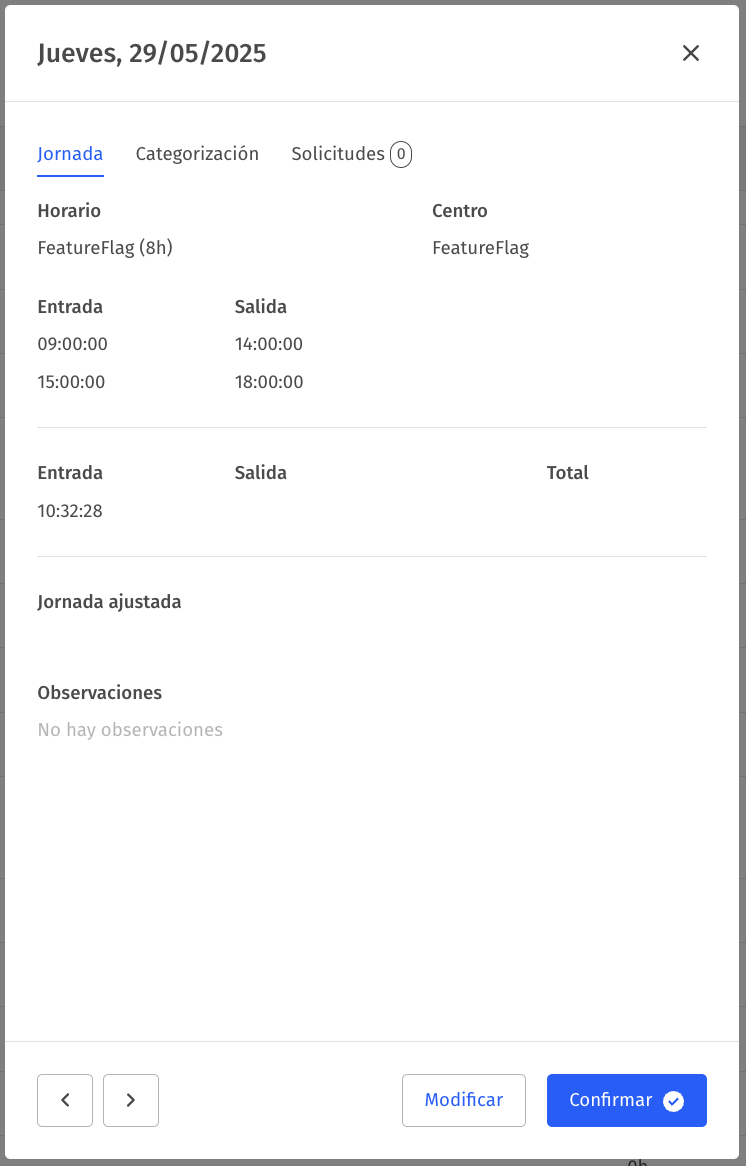Open the Jornada tab
The height and width of the screenshot is (1166, 746).
click(x=70, y=154)
